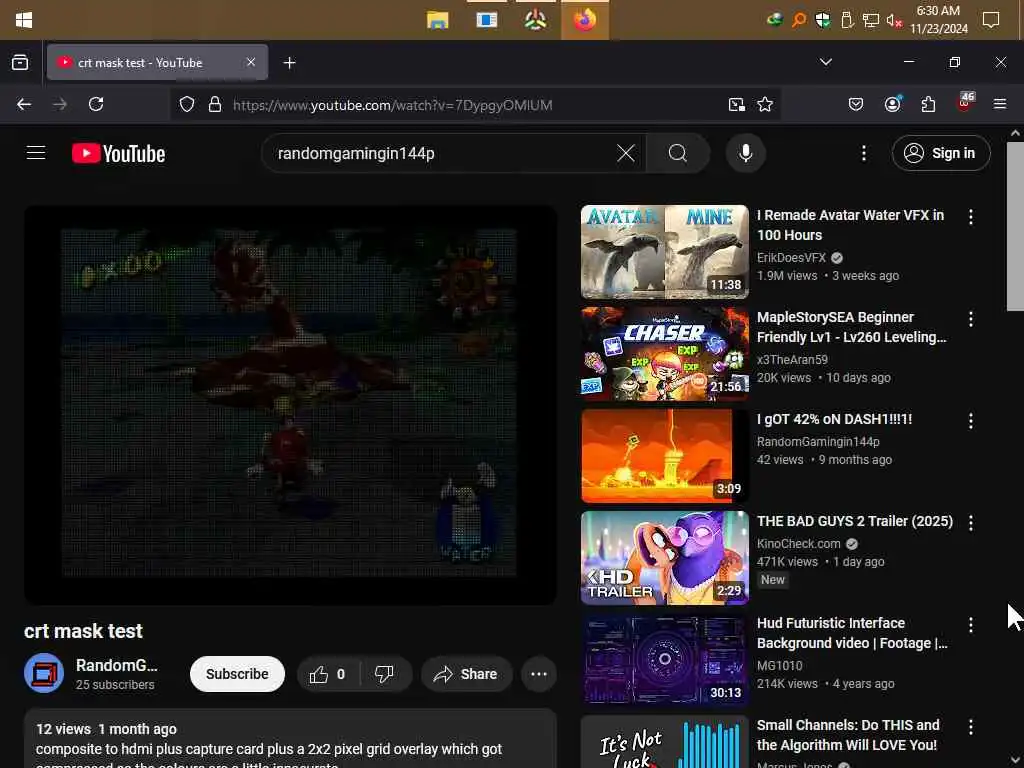This screenshot has width=1024, height=768.
Task: Open Firefox account icon
Action: click(893, 104)
